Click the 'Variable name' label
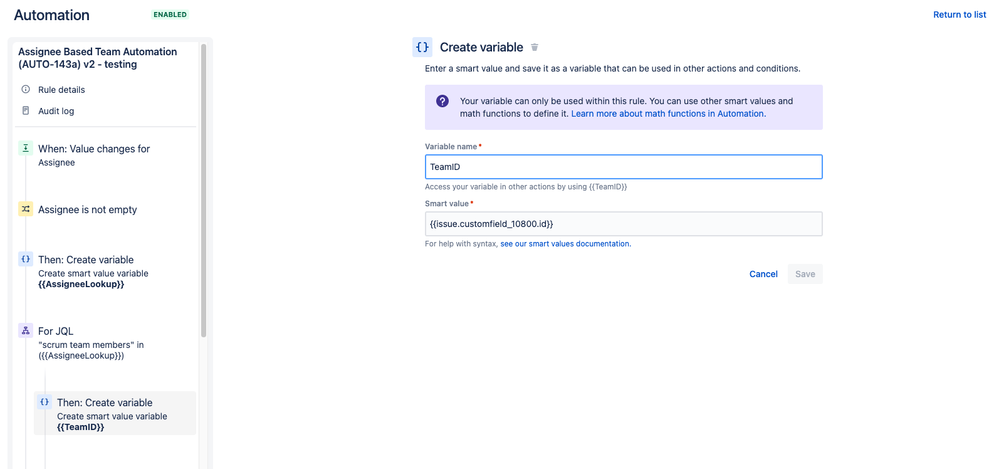 451,147
